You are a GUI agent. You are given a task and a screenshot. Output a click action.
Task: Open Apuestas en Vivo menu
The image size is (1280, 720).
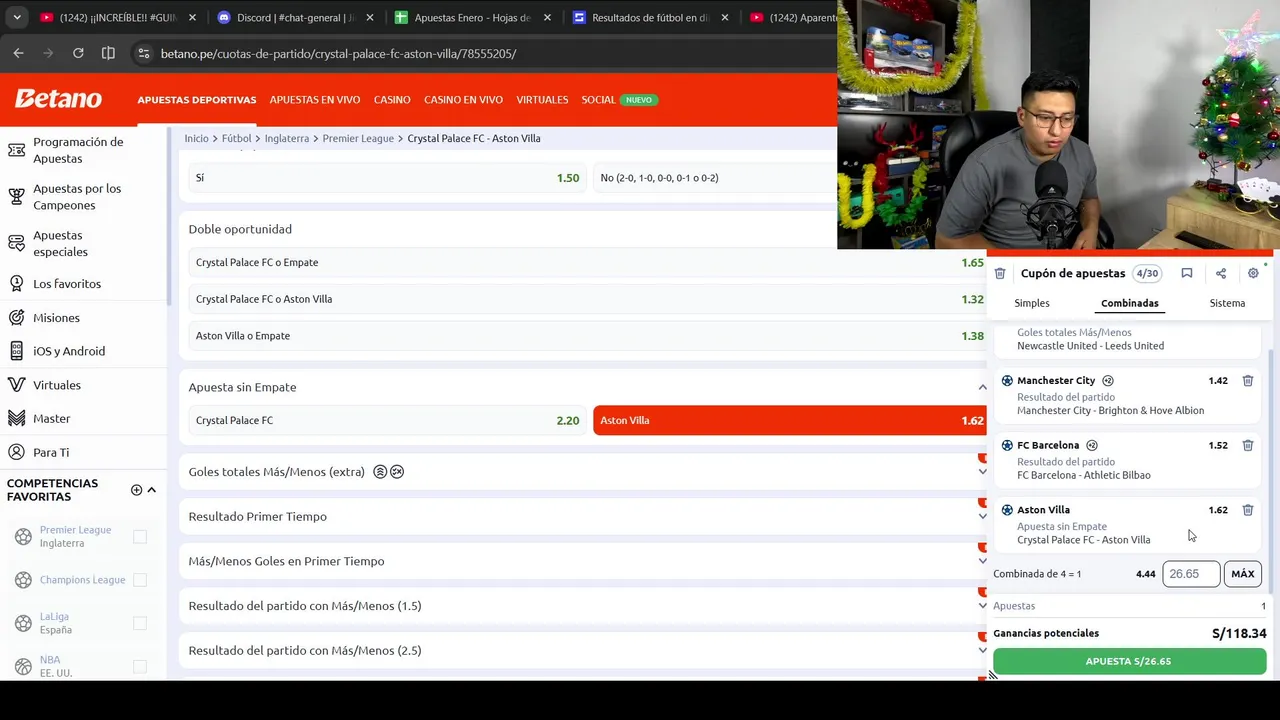(x=315, y=100)
